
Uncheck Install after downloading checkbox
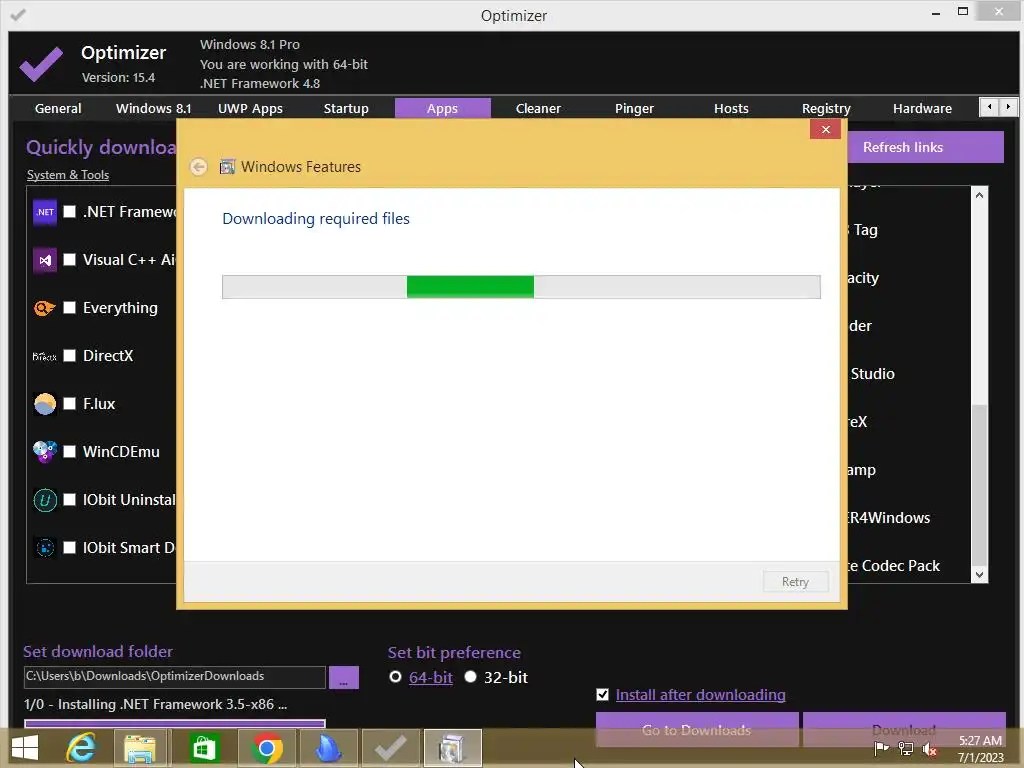click(x=602, y=694)
